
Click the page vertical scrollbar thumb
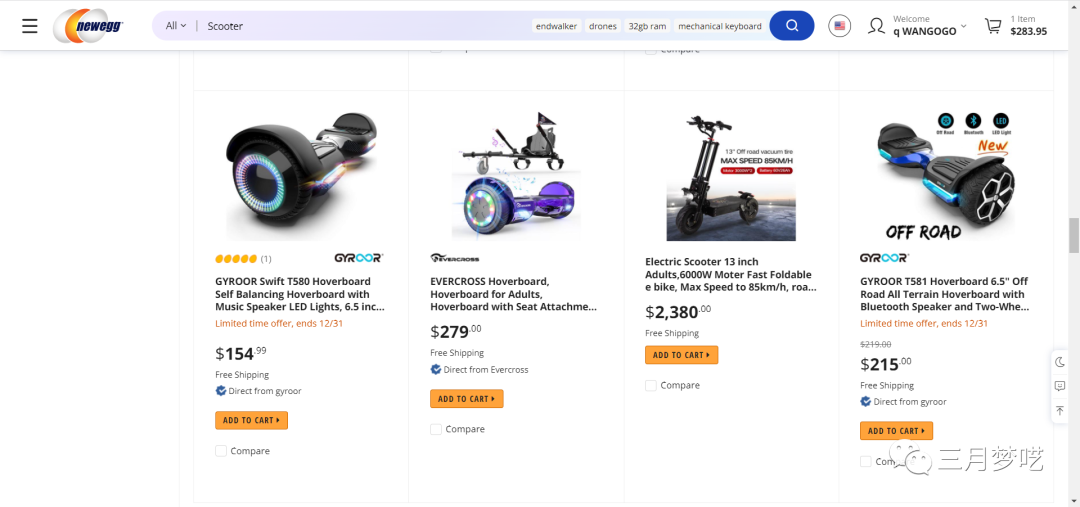(1074, 235)
